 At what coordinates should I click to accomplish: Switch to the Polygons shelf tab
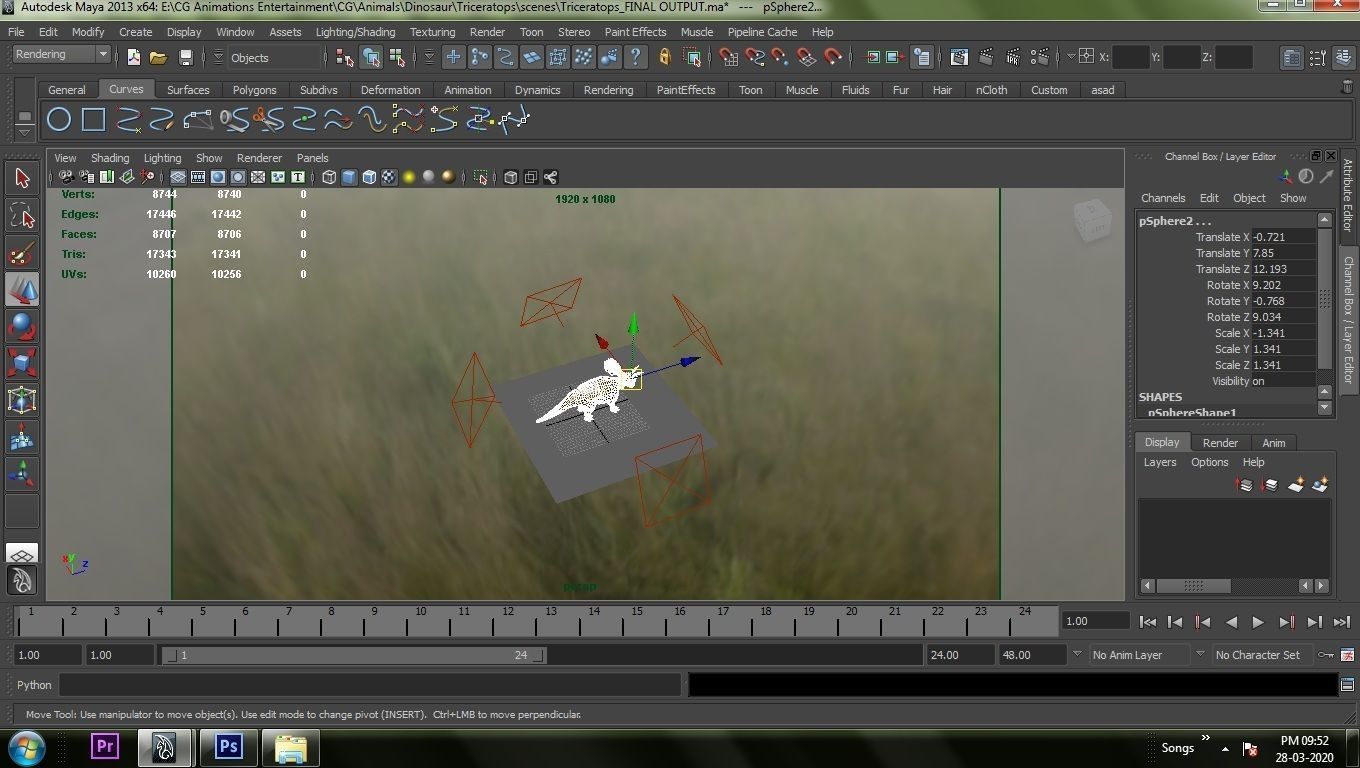[254, 90]
